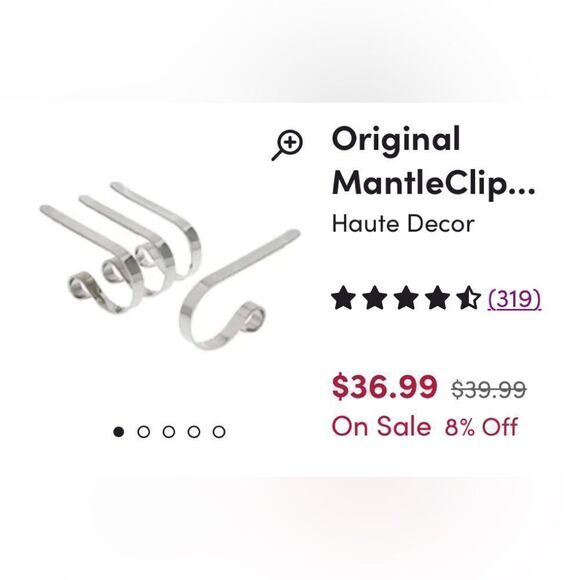Click the magnifier zoom-in icon

[x=287, y=145]
